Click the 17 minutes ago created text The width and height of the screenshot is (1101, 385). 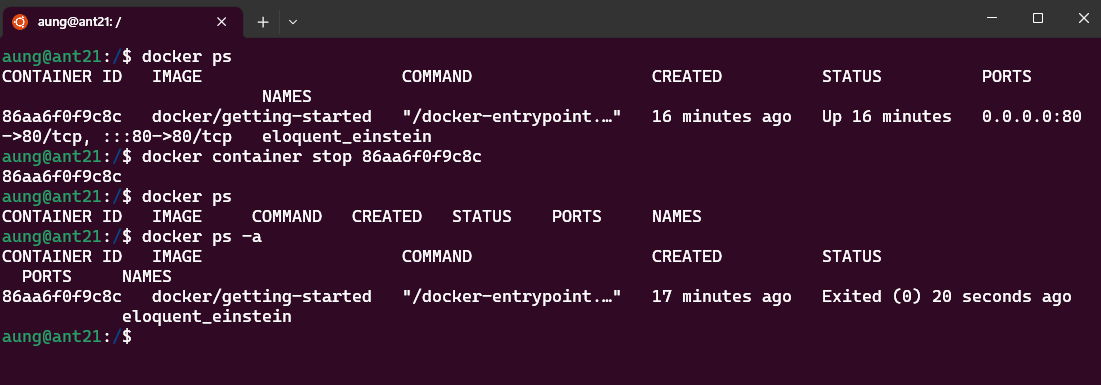pyautogui.click(x=721, y=296)
